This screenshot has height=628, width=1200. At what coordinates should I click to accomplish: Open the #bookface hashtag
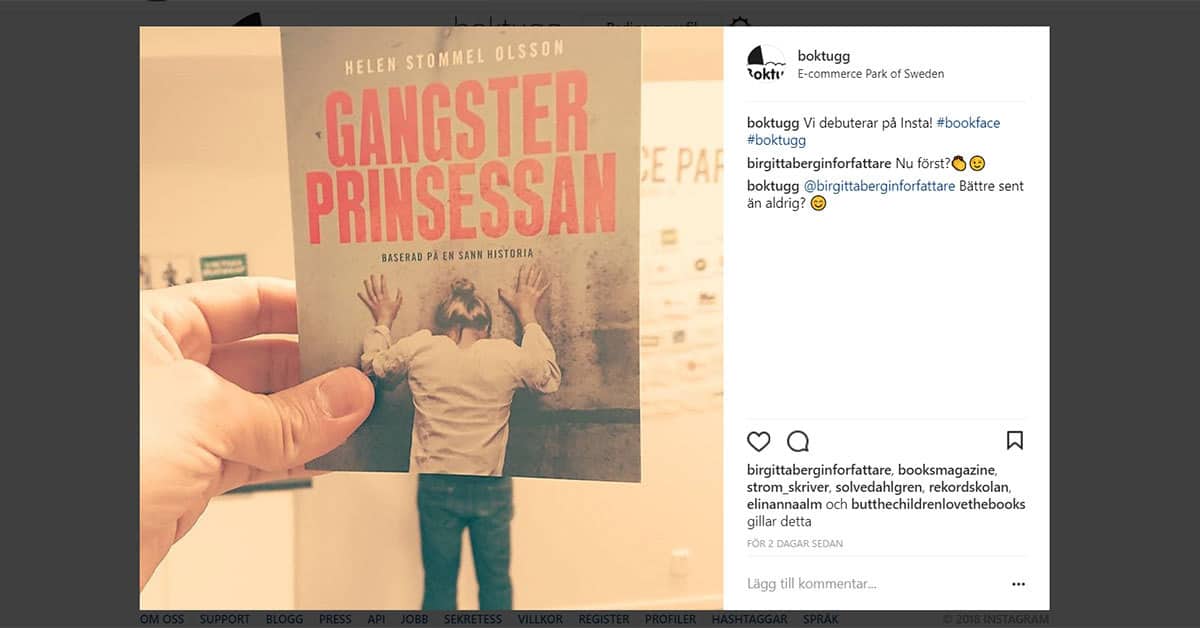click(968, 123)
